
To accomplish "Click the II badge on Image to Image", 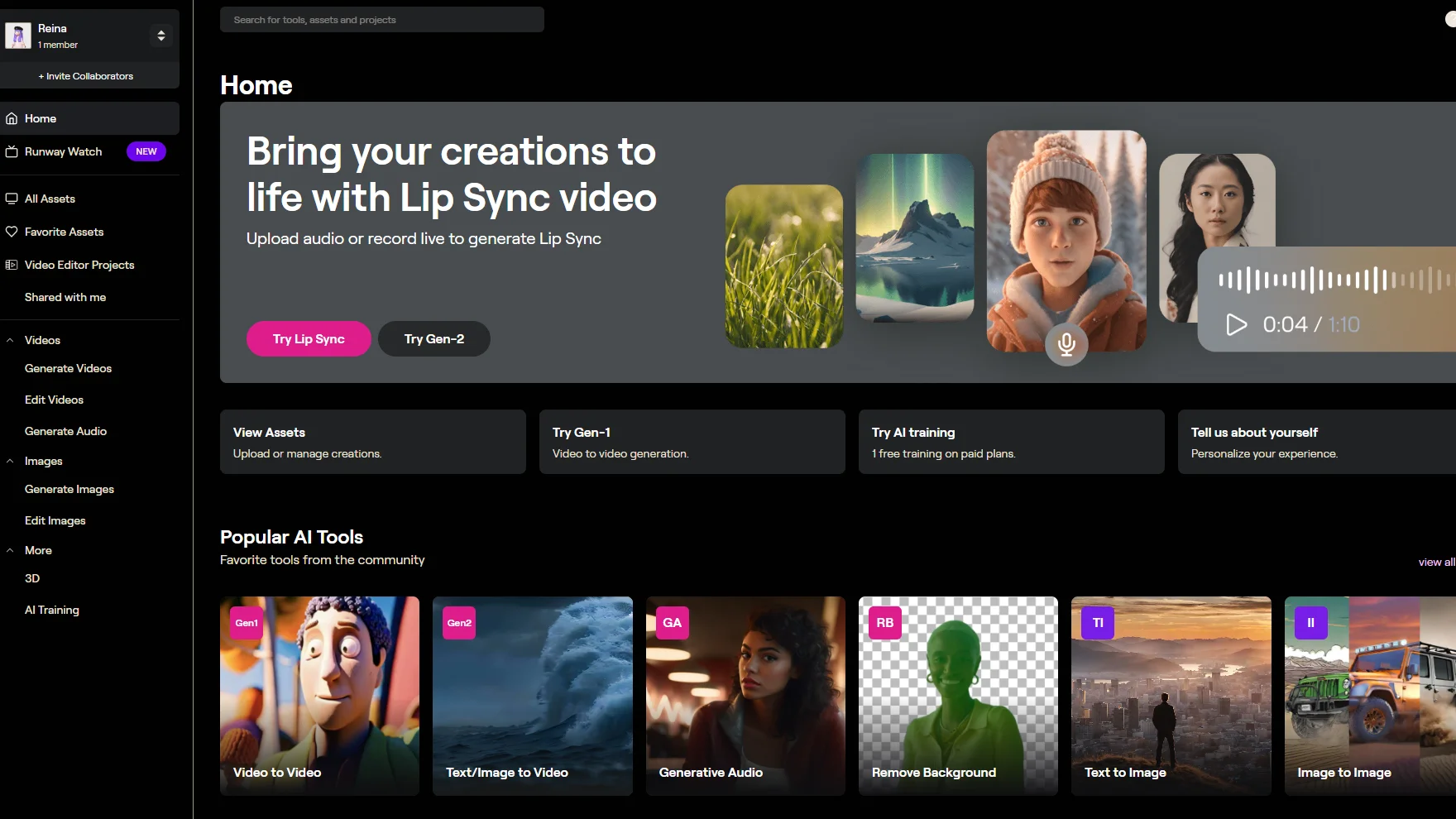I will 1311,623.
